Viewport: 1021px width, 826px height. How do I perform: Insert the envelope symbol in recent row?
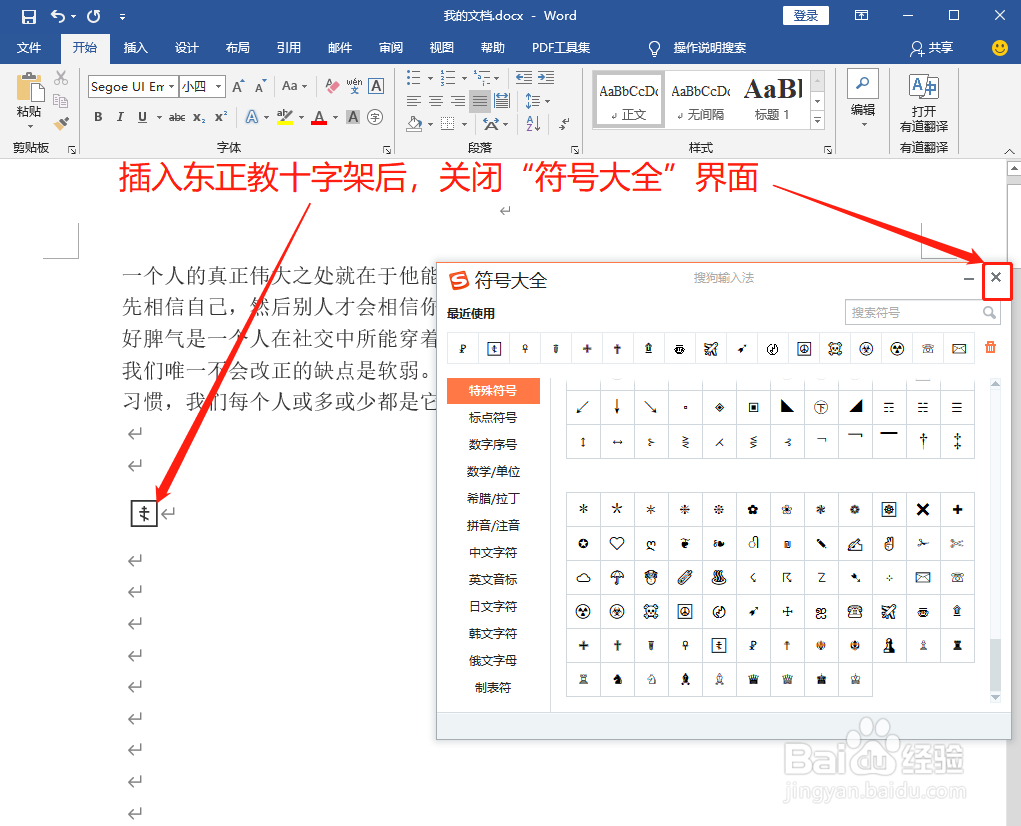coord(959,349)
